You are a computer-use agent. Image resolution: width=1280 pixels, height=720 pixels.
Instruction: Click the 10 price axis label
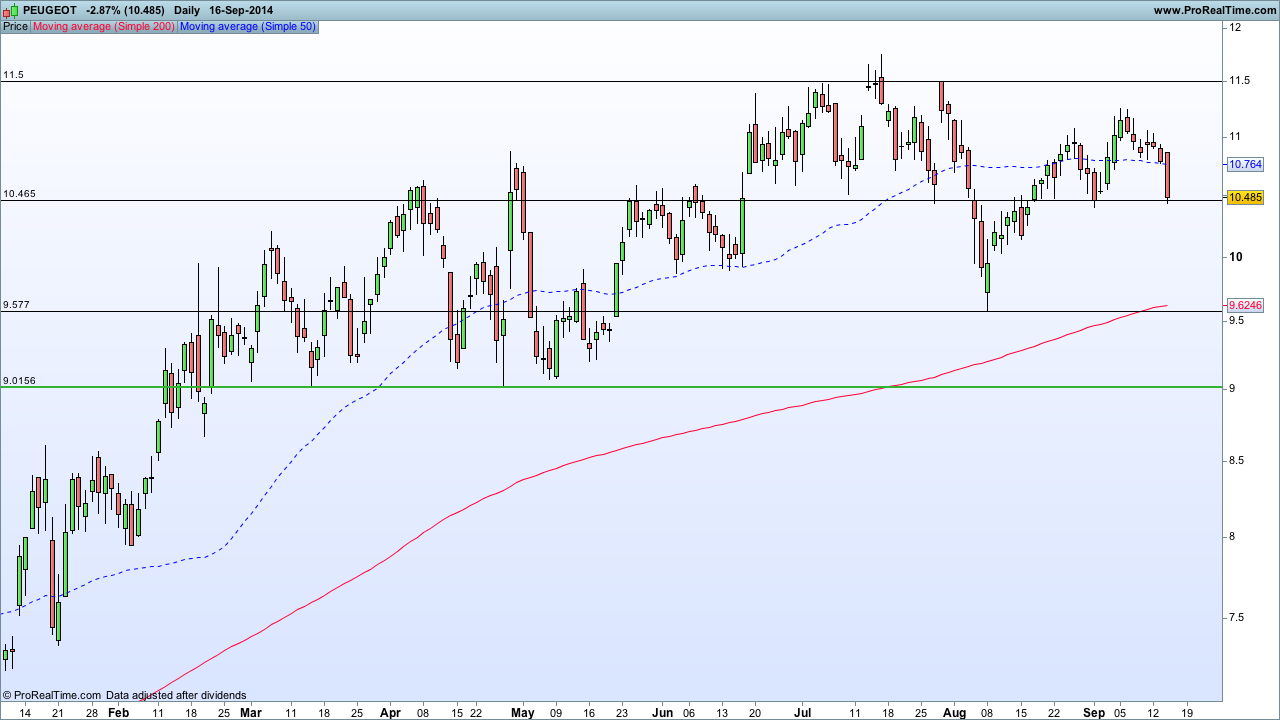click(1235, 257)
